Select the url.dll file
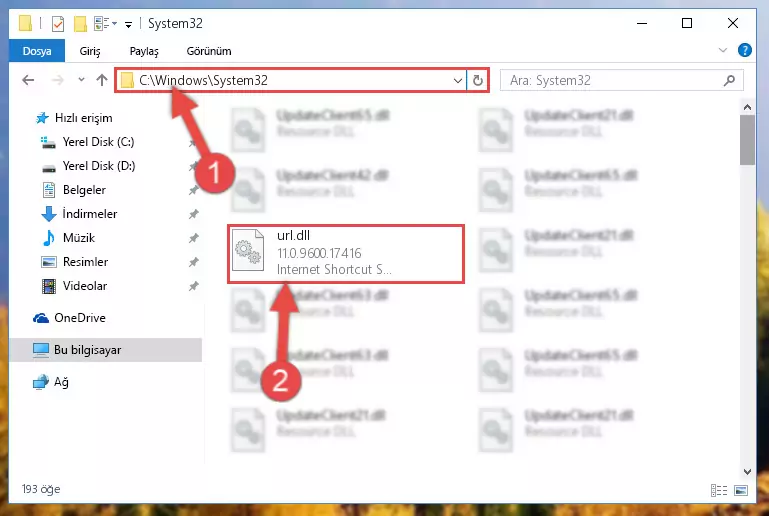 click(346, 254)
